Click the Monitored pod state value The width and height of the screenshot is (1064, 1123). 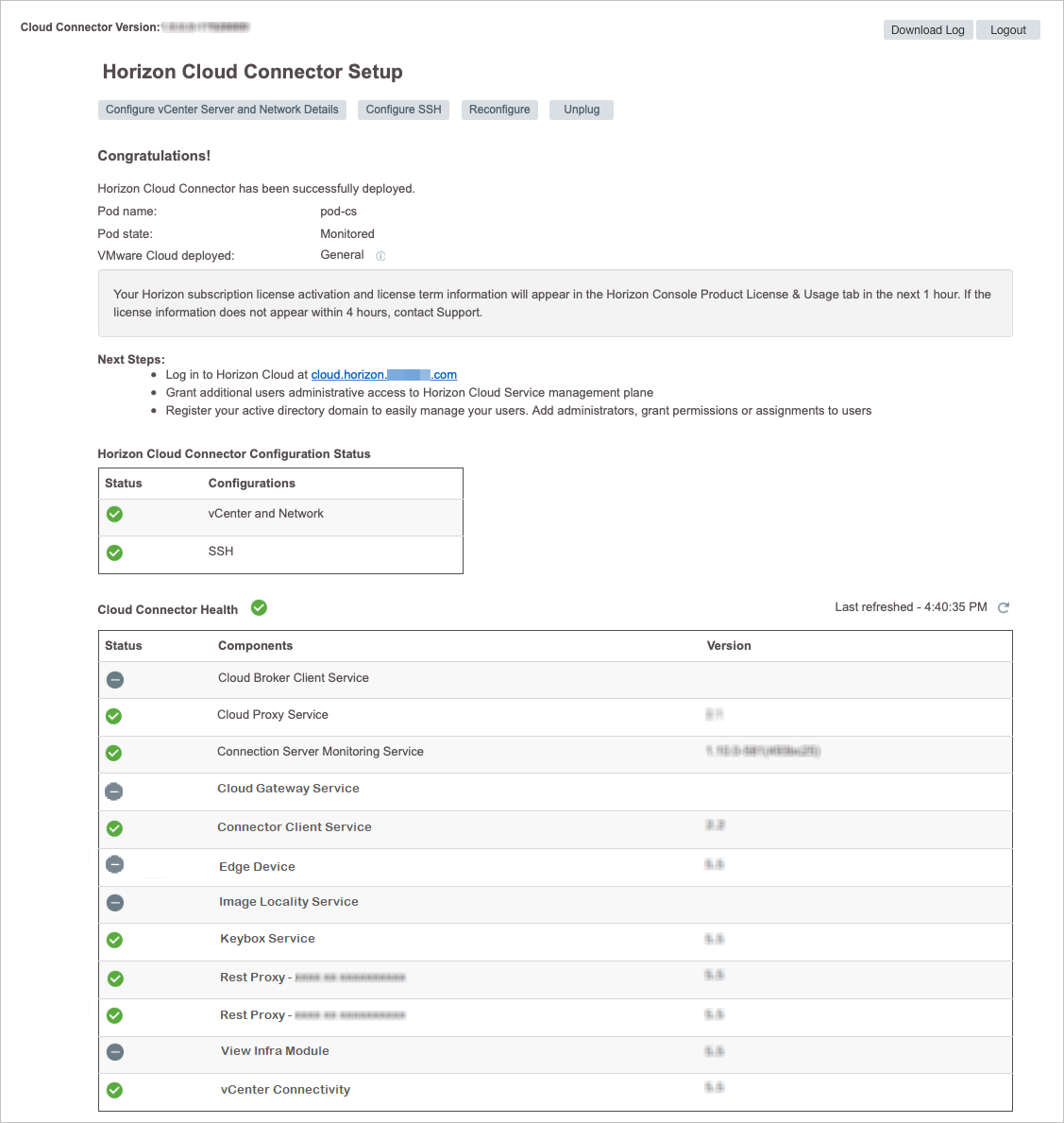pyautogui.click(x=347, y=234)
